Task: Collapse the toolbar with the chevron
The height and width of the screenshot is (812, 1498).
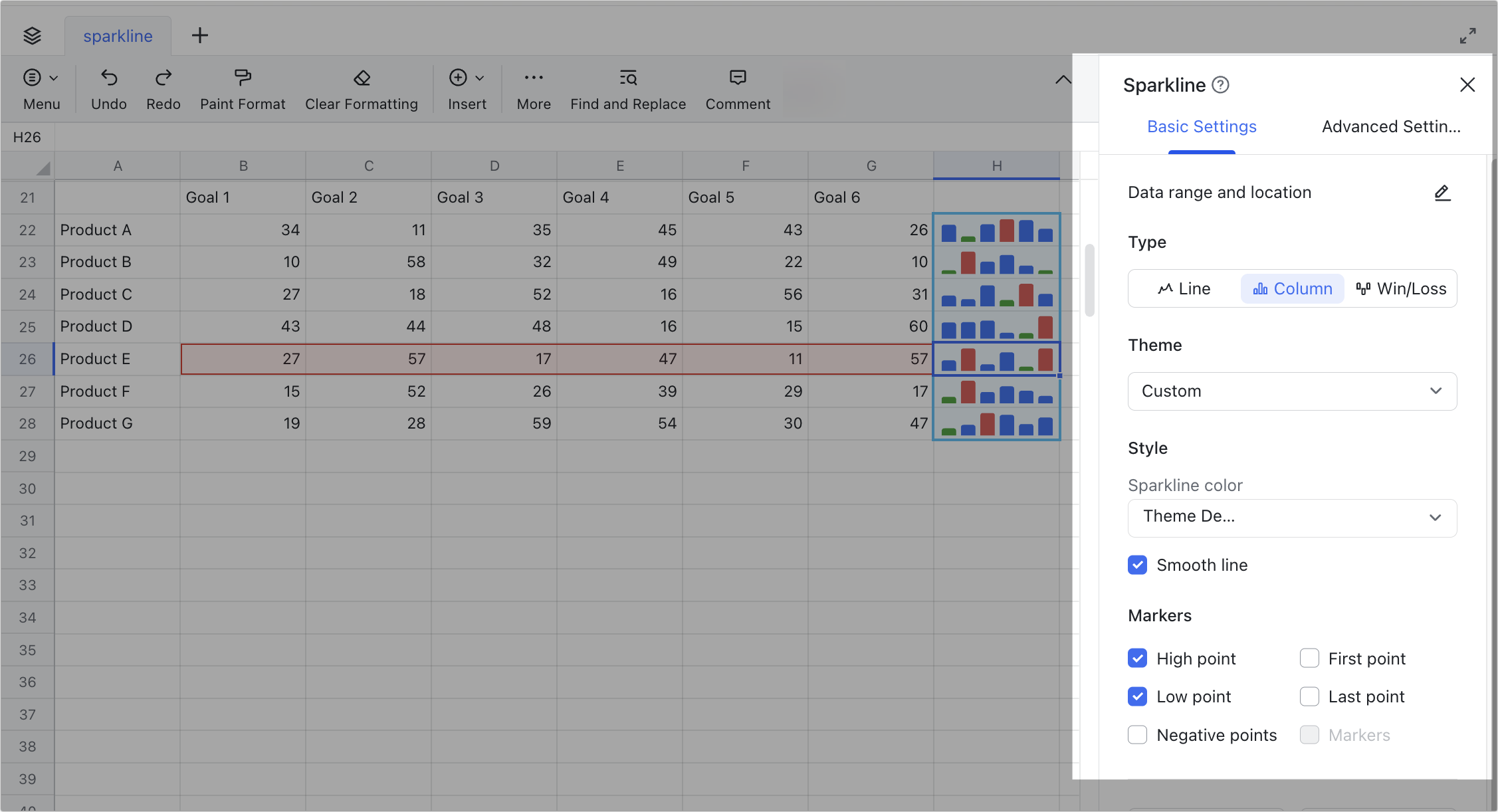Action: point(1063,79)
